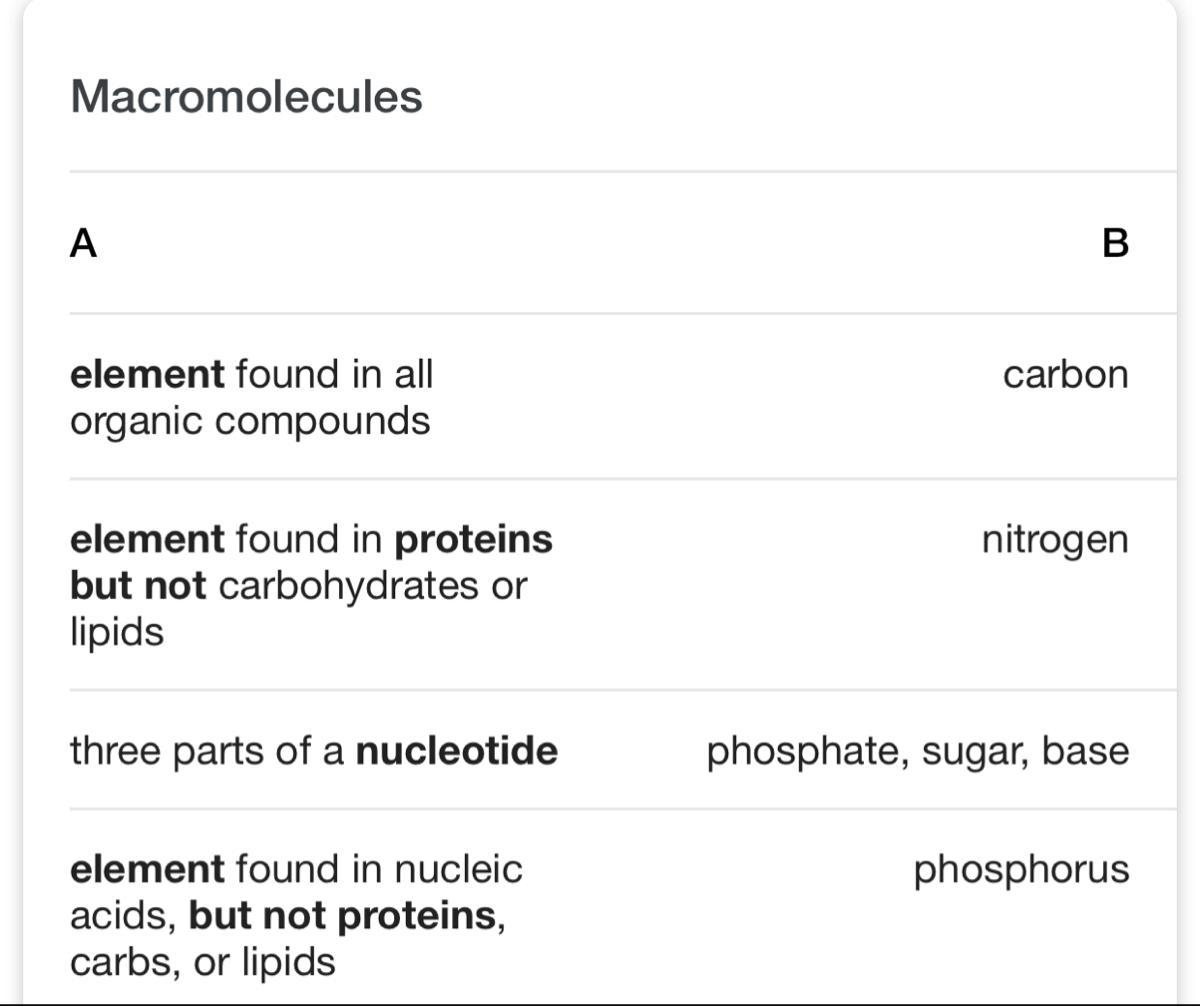Click the carbon answer cell
1200x1006 pixels.
(x=1065, y=375)
